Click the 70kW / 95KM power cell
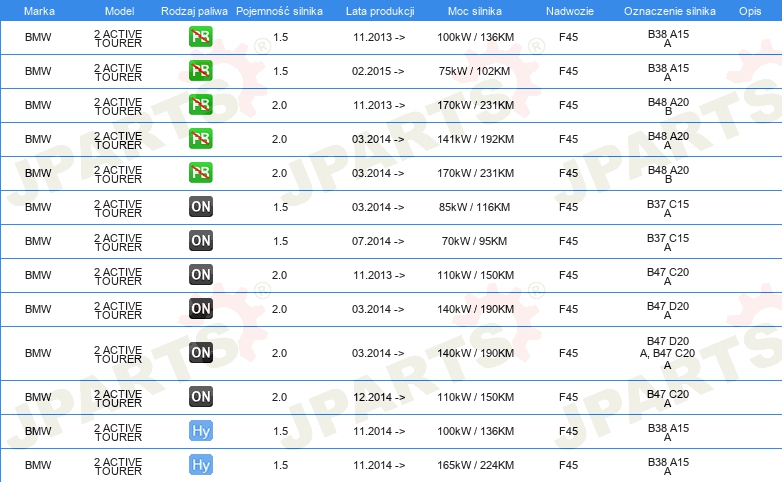The image size is (782, 482). click(x=474, y=241)
